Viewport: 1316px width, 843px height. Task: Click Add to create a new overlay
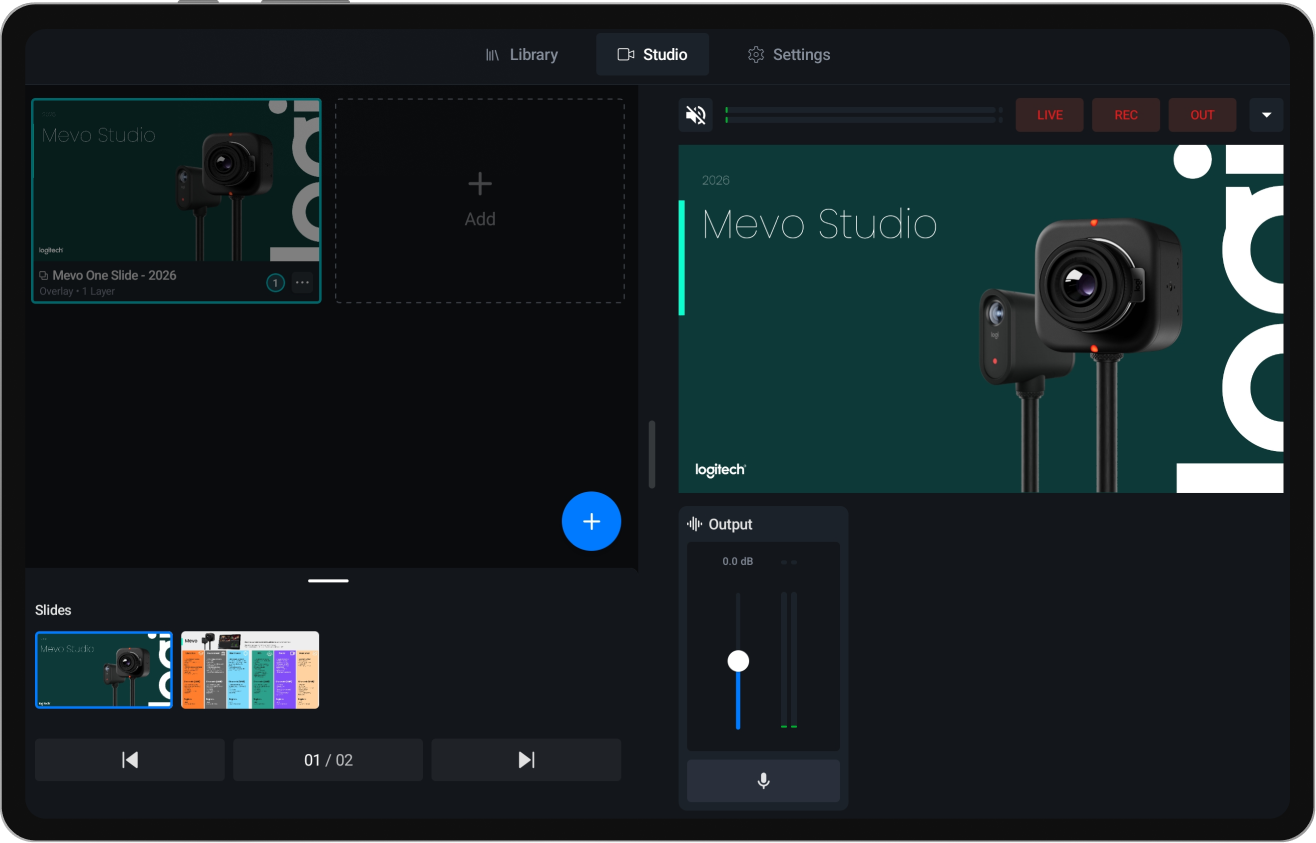click(480, 200)
